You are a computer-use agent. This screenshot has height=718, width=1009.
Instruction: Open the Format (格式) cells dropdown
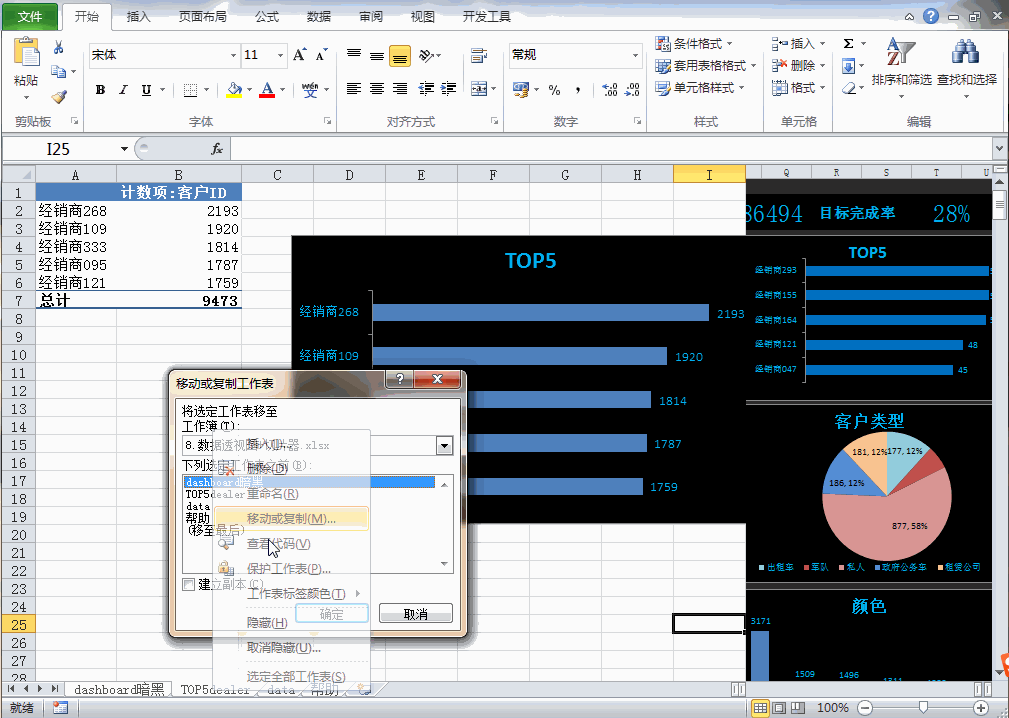(799, 87)
